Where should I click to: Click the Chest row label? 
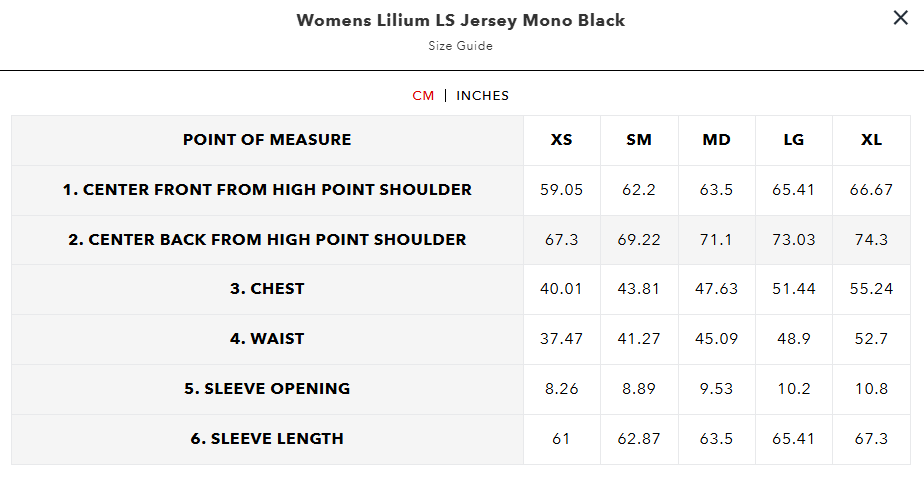pyautogui.click(x=267, y=289)
